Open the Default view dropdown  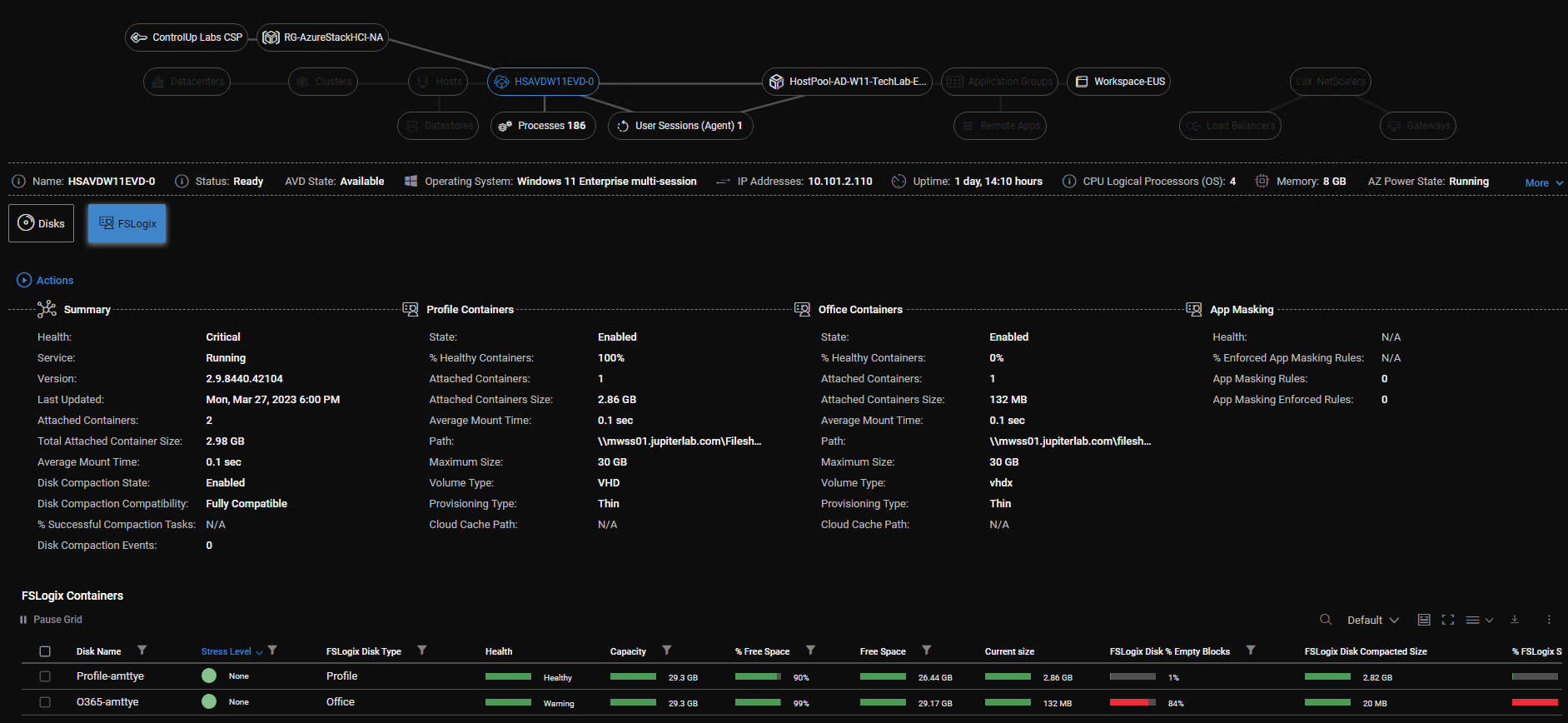(1372, 621)
